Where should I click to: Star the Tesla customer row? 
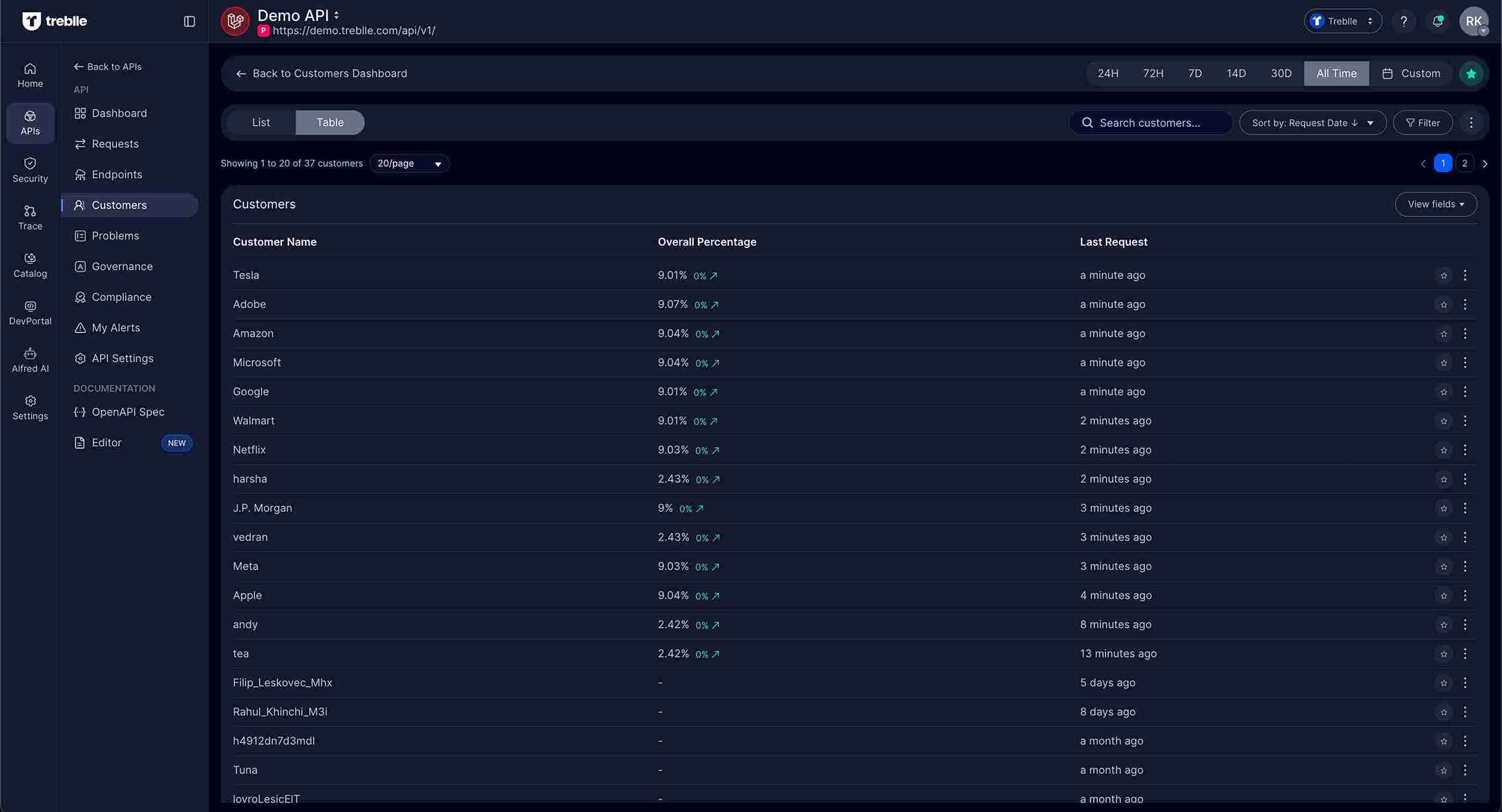[1443, 275]
